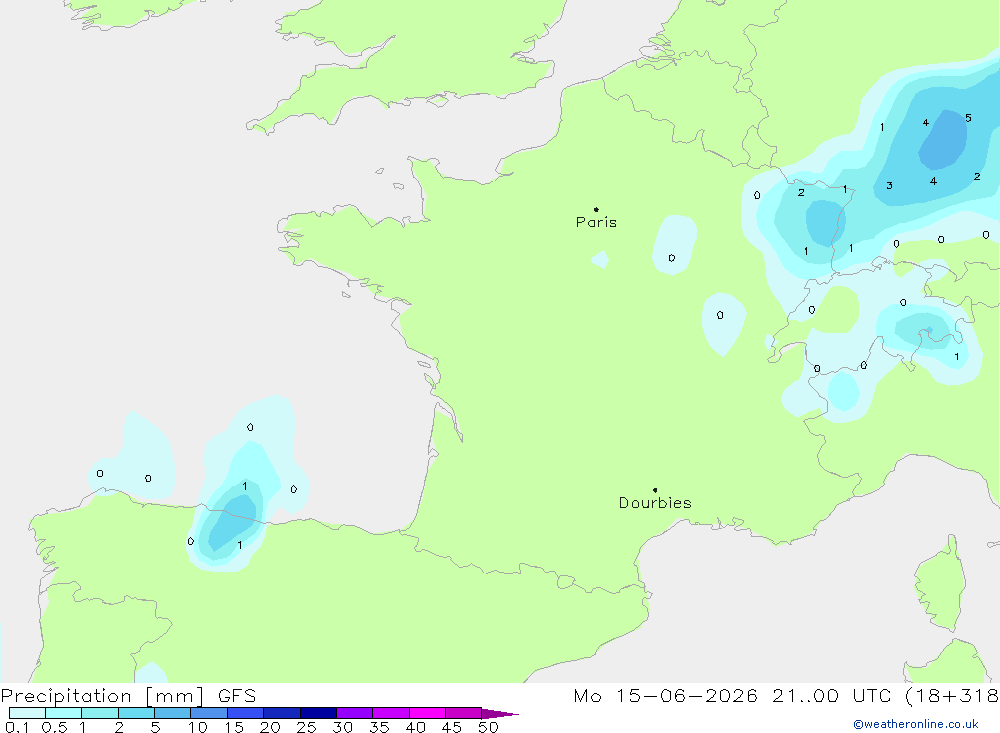Click the 2–5 mm legend color swatch
Screen dimensions: 1000x733
(x=136, y=713)
